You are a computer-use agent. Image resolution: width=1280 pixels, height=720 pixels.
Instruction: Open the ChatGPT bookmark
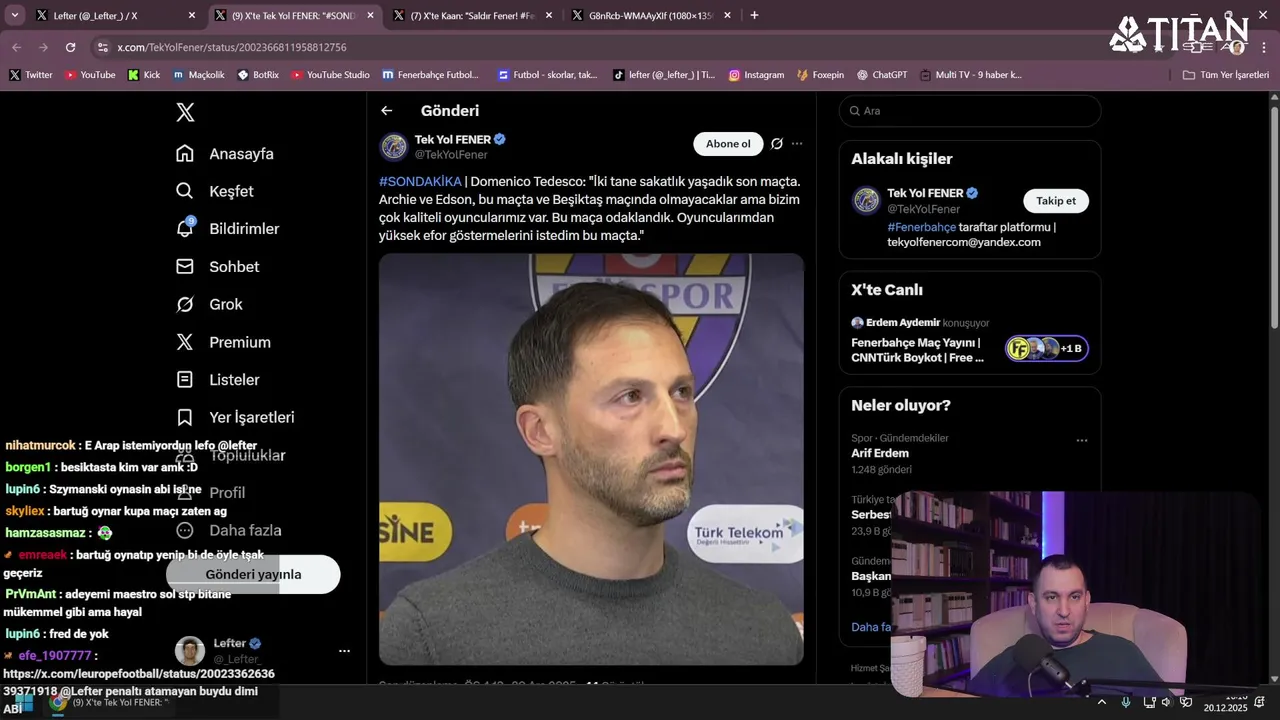tap(881, 75)
